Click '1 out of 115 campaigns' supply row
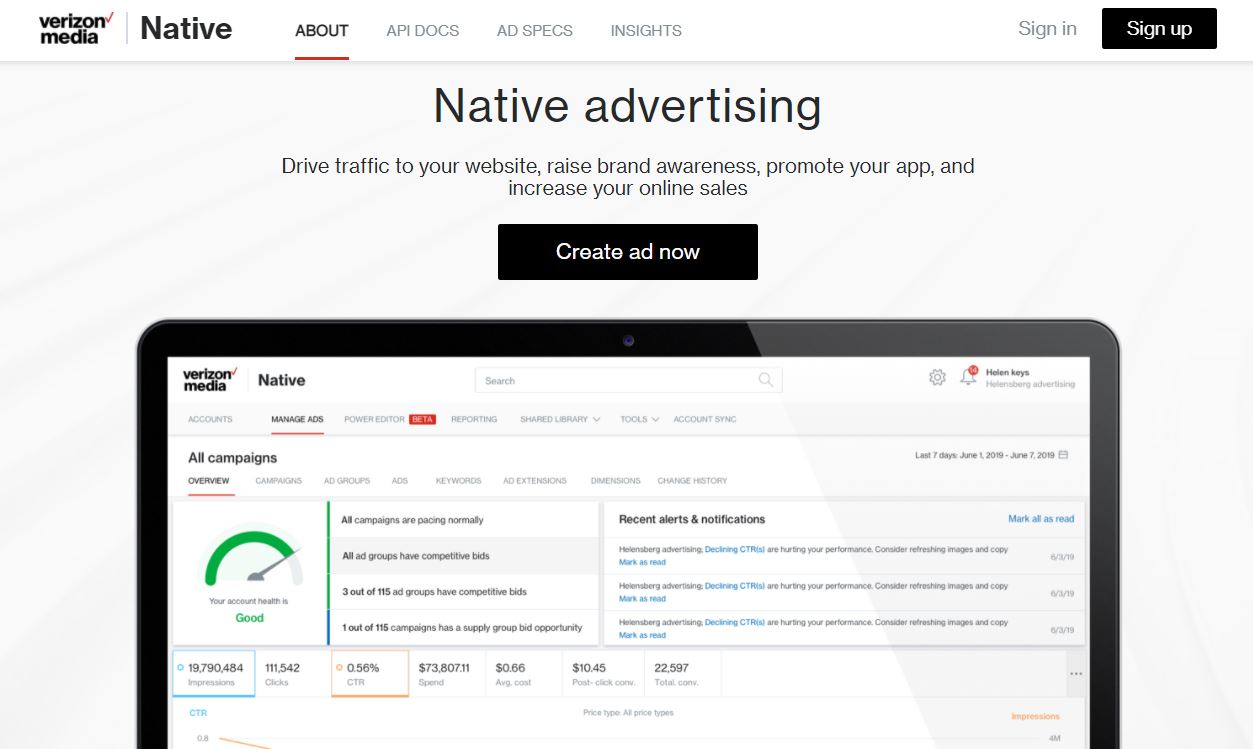The width and height of the screenshot is (1253, 749). 463,628
